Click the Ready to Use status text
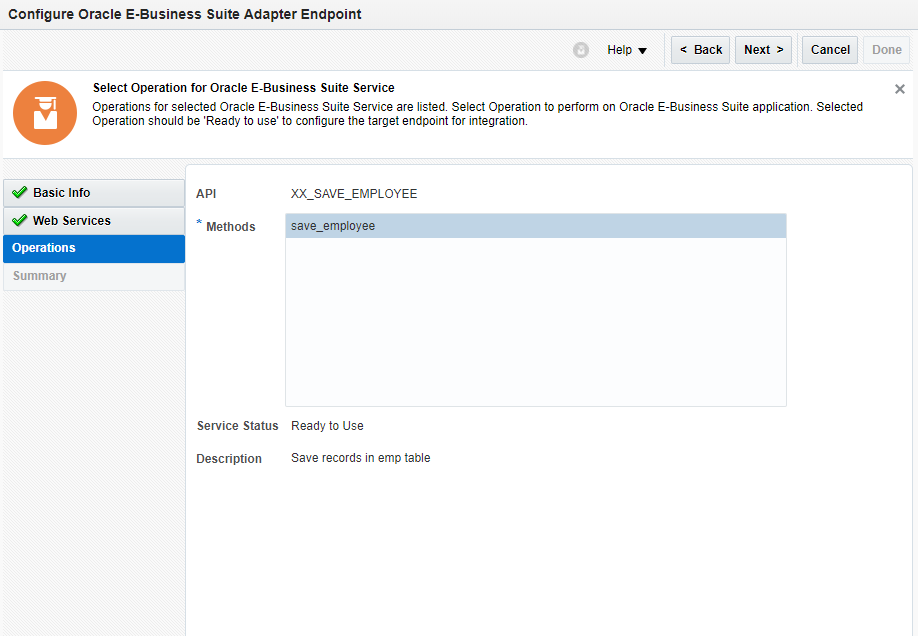This screenshot has height=636, width=918. [327, 426]
